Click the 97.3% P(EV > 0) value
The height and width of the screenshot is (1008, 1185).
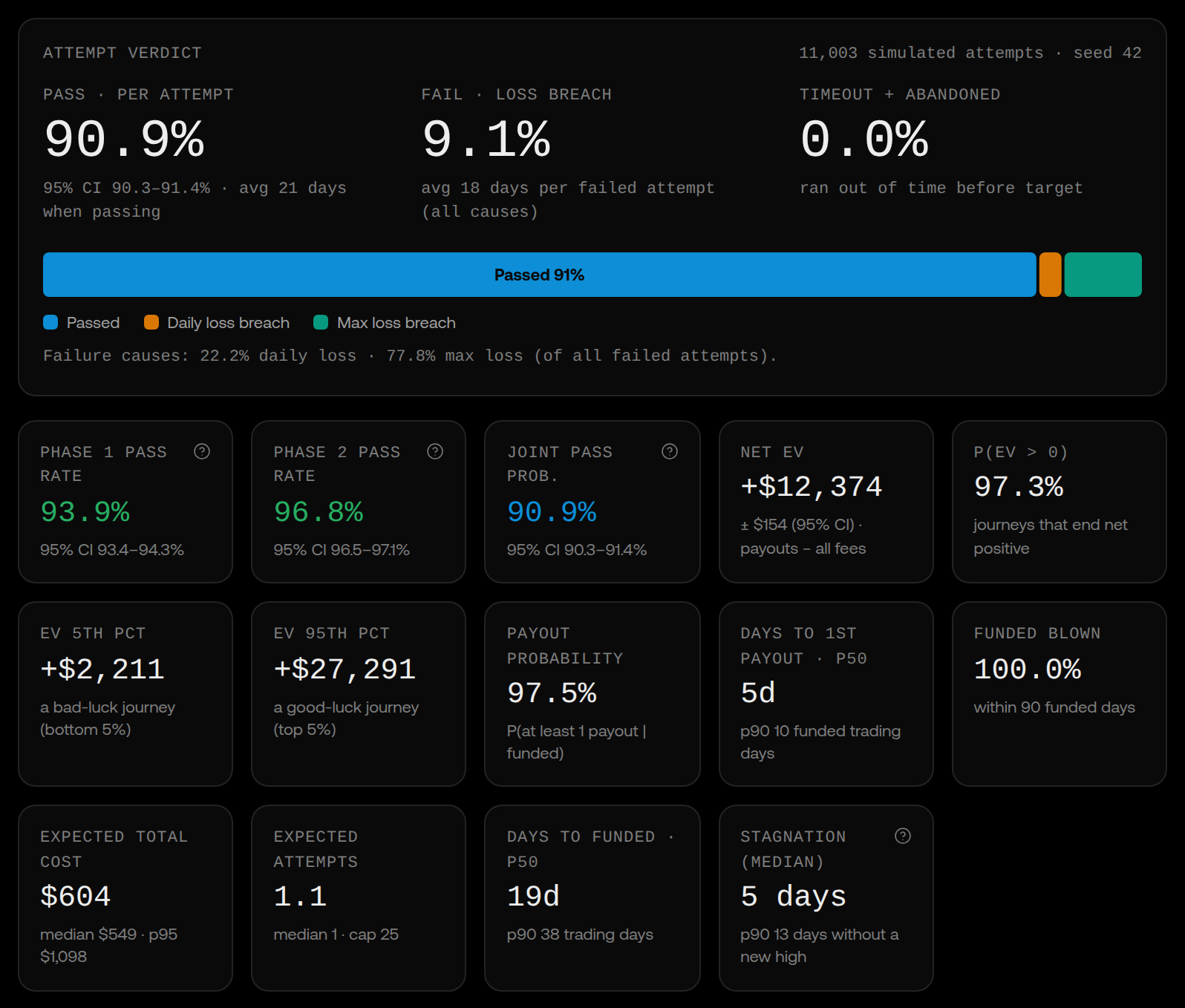click(x=1019, y=486)
